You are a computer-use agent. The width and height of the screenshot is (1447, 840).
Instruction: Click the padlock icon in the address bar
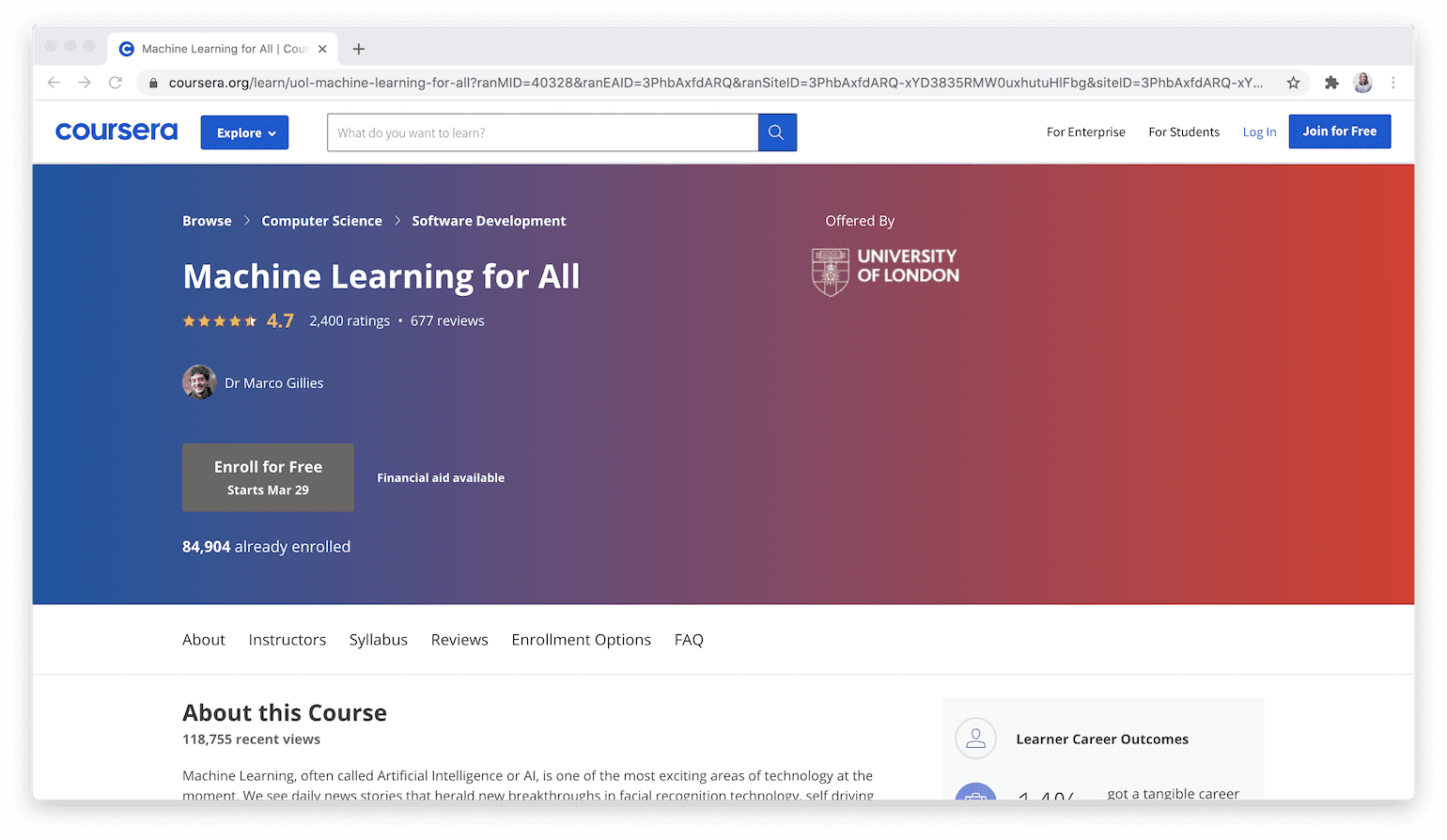153,82
